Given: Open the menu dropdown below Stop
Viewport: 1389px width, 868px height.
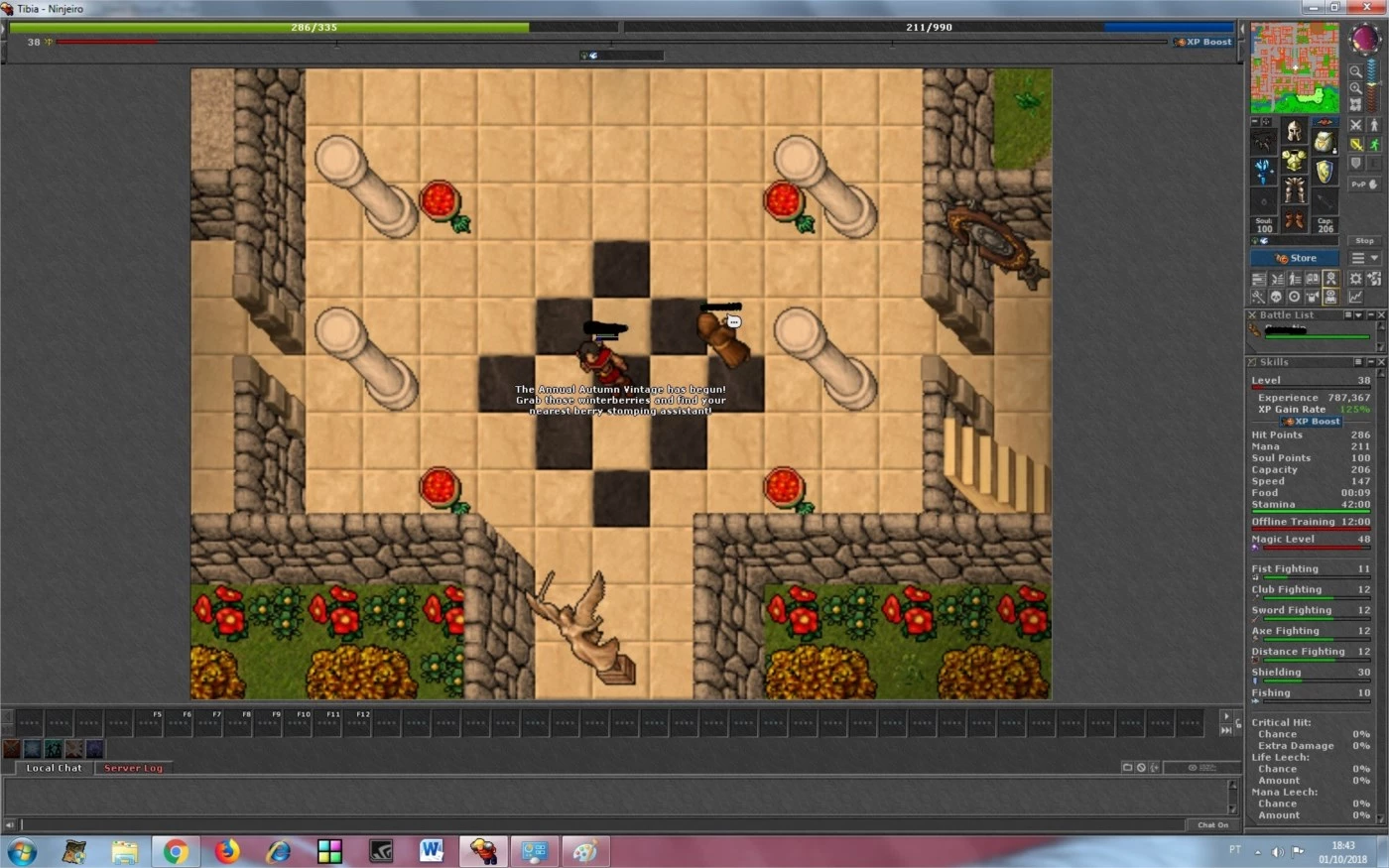Looking at the screenshot, I should click(1365, 257).
